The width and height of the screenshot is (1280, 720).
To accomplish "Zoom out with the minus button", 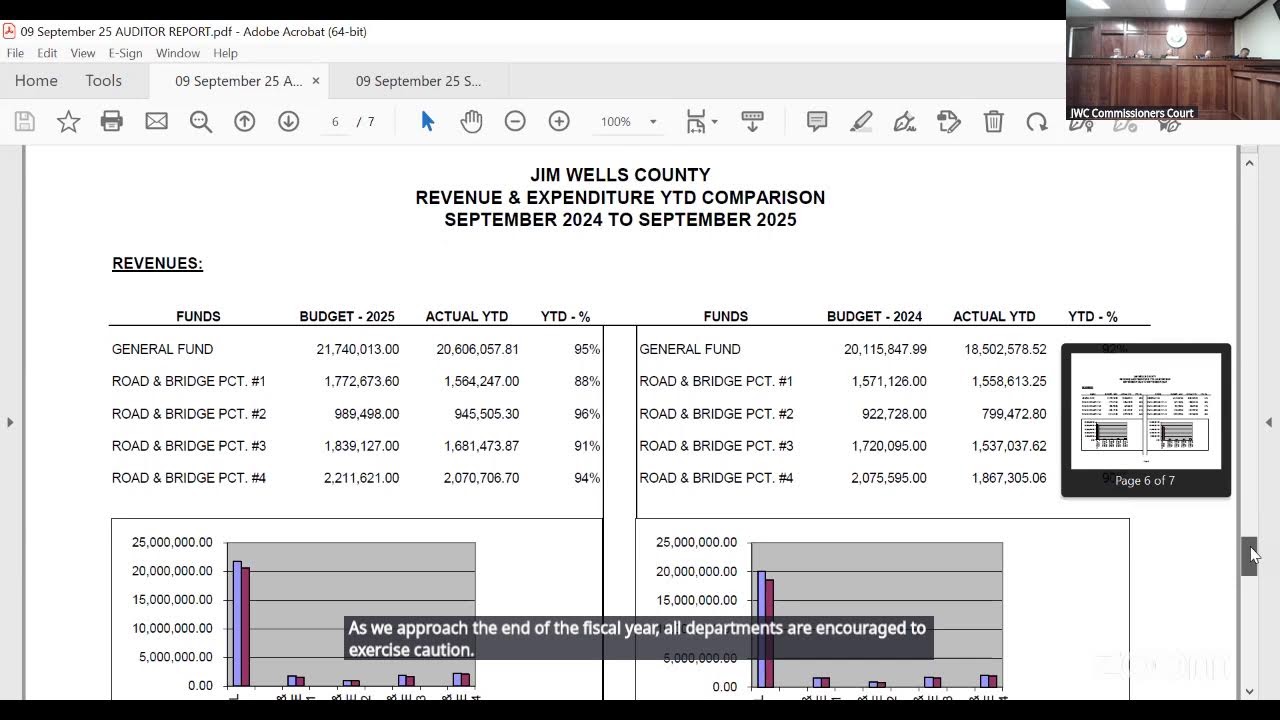I will (x=515, y=122).
